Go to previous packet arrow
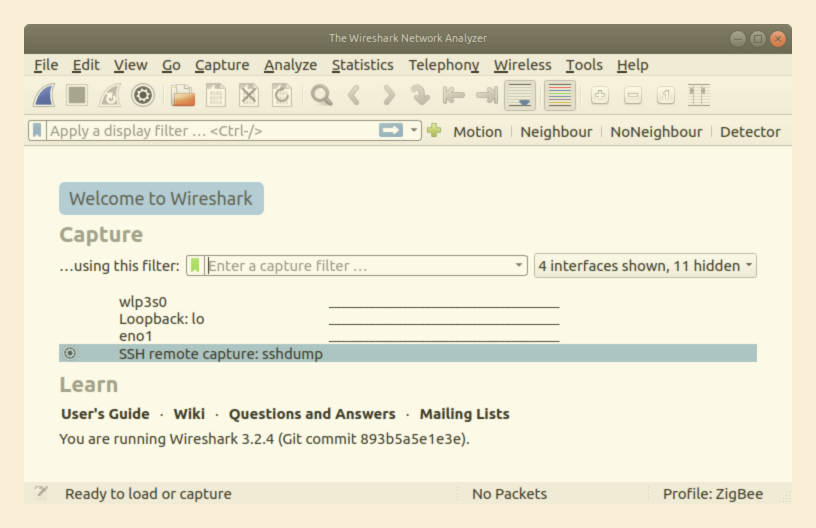Viewport: 816px width, 528px height. (x=354, y=96)
